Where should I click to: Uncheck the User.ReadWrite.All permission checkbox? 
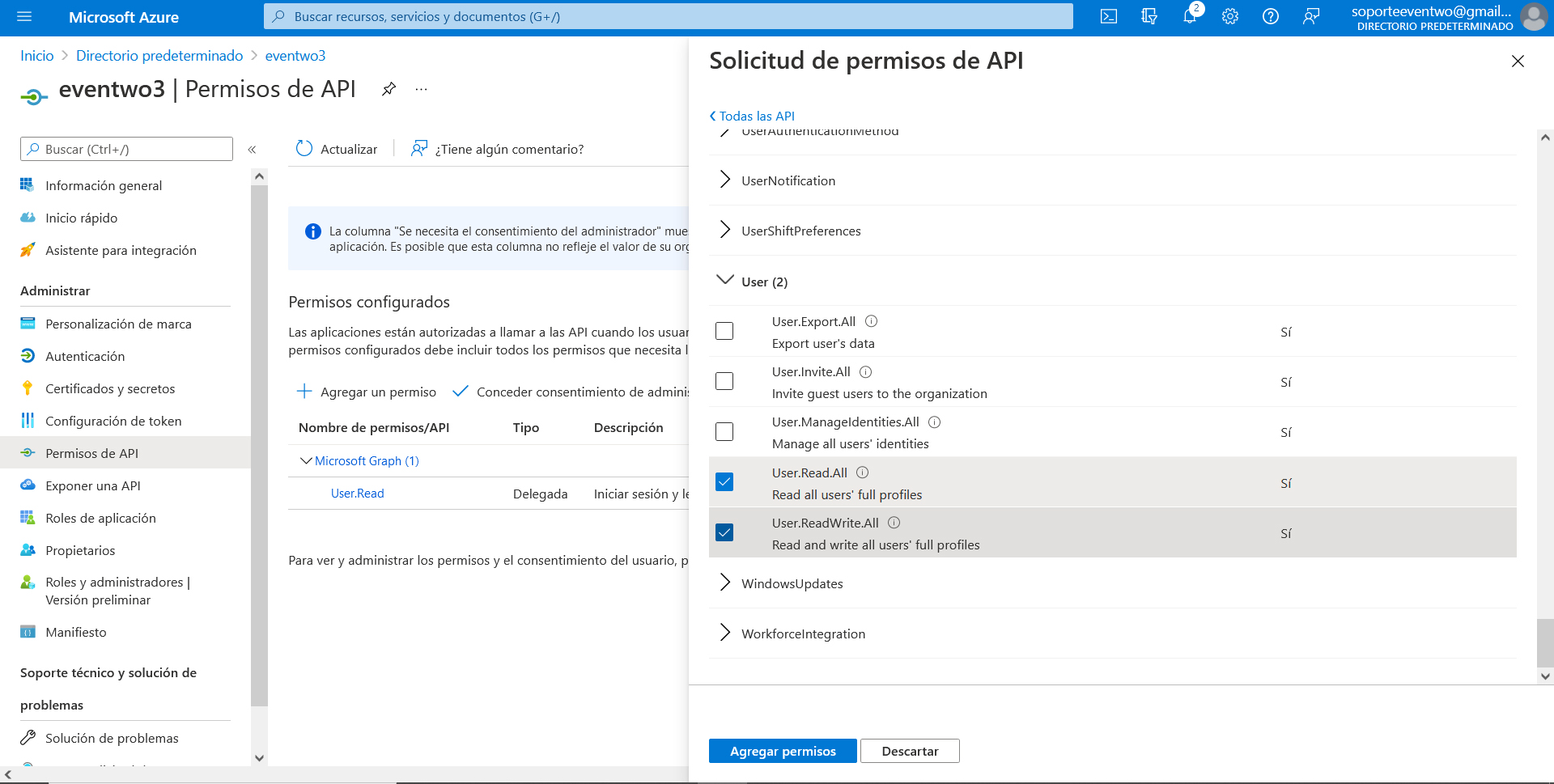coord(724,532)
